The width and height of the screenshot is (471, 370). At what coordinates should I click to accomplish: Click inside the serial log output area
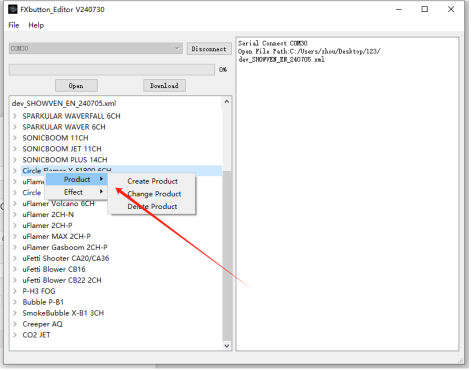pyautogui.click(x=347, y=194)
